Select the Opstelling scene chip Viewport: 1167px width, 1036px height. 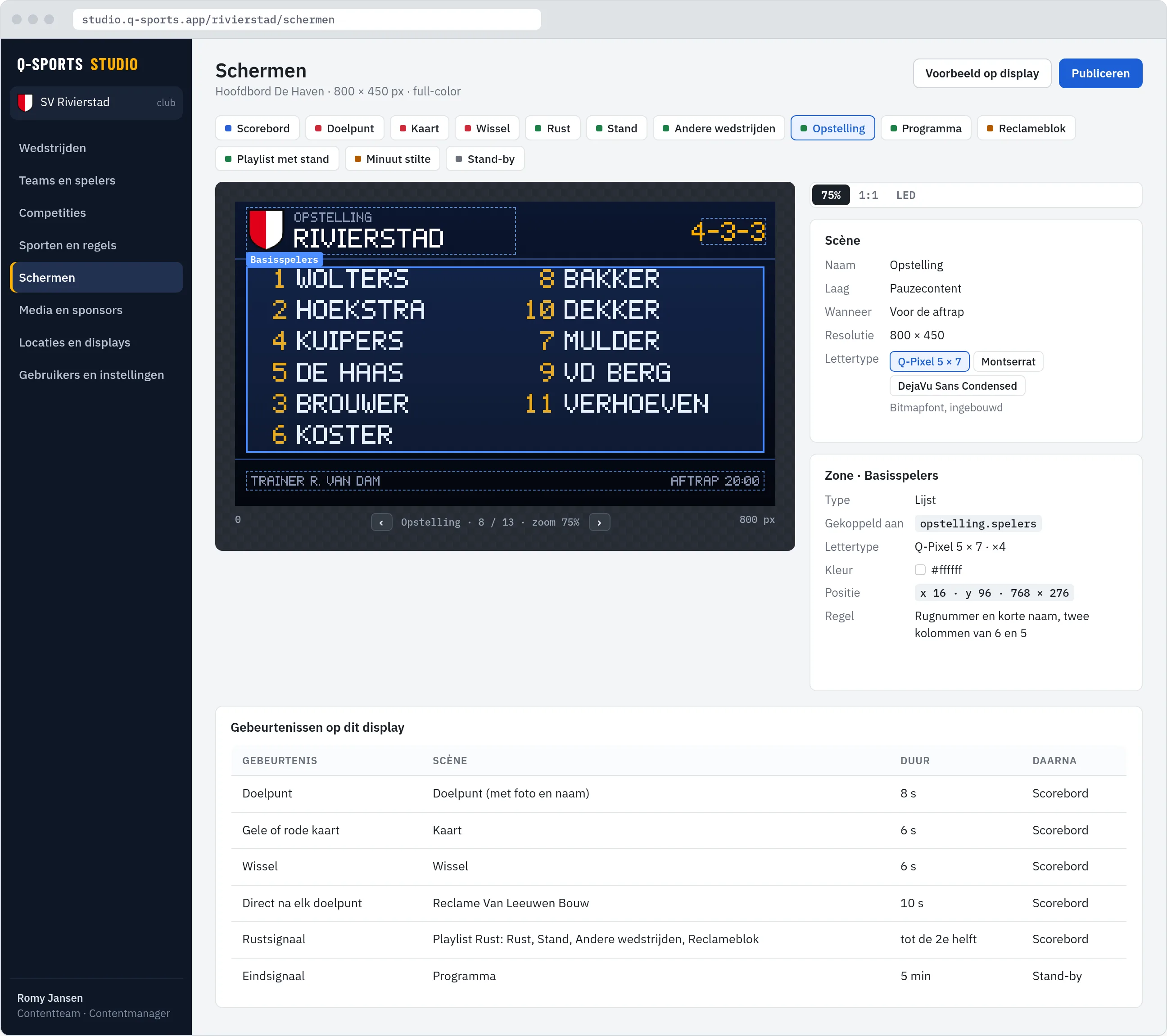pyautogui.click(x=832, y=128)
